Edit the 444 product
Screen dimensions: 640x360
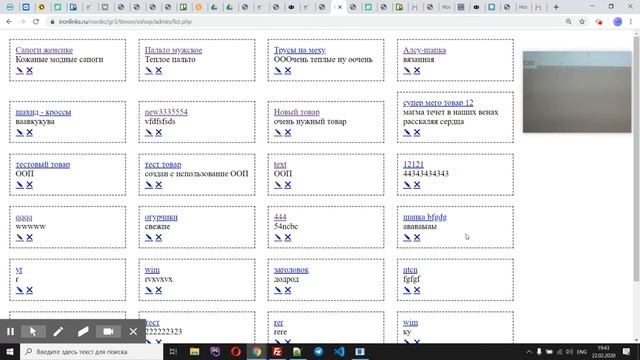tap(278, 238)
